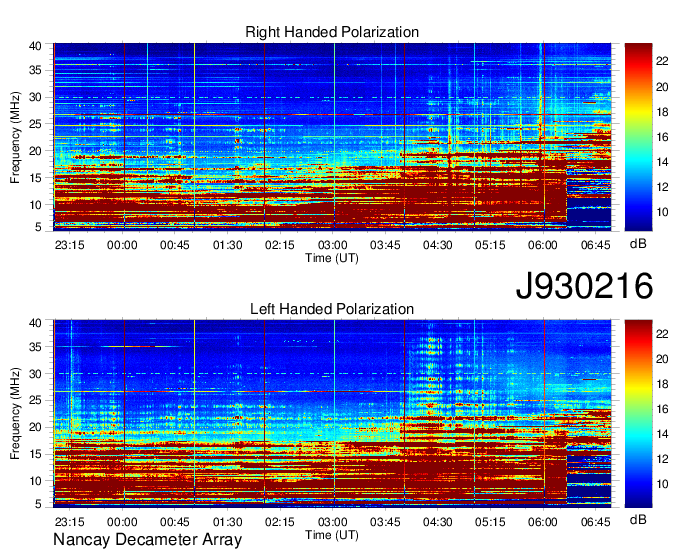Select the J930216 observation label
680x552 pixels.
click(x=584, y=286)
